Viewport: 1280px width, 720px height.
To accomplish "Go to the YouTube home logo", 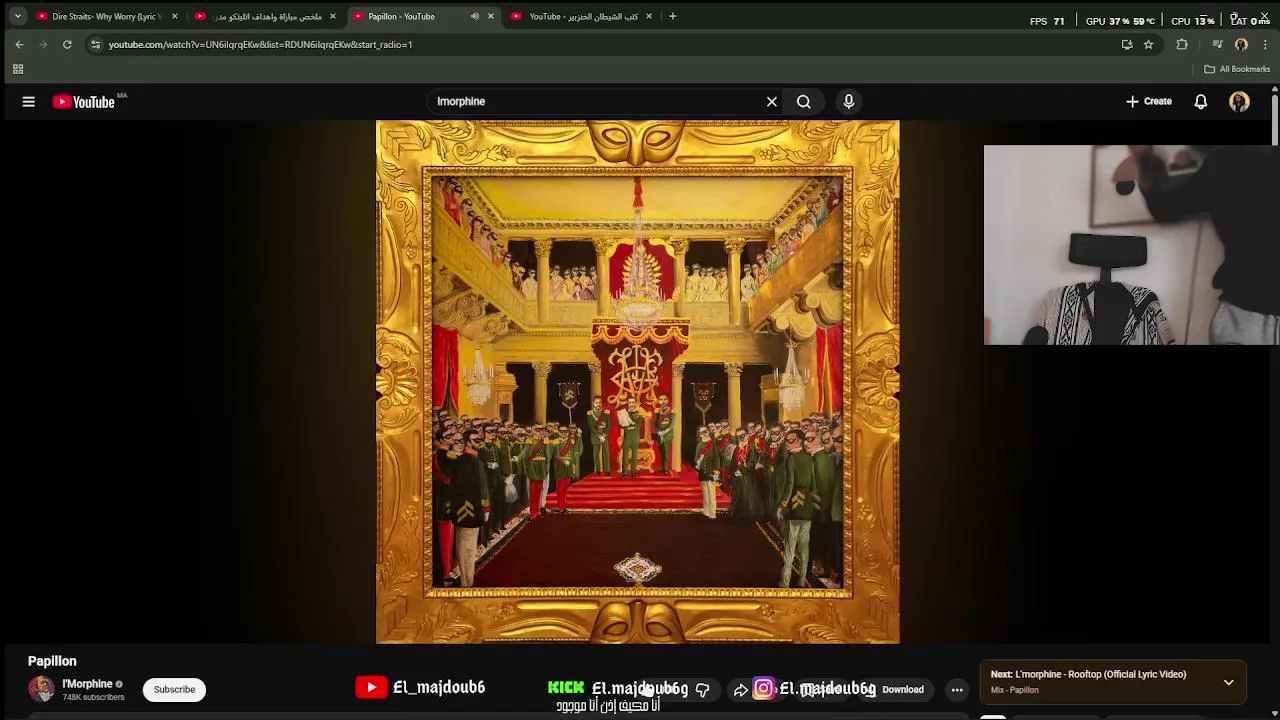I will pos(84,102).
